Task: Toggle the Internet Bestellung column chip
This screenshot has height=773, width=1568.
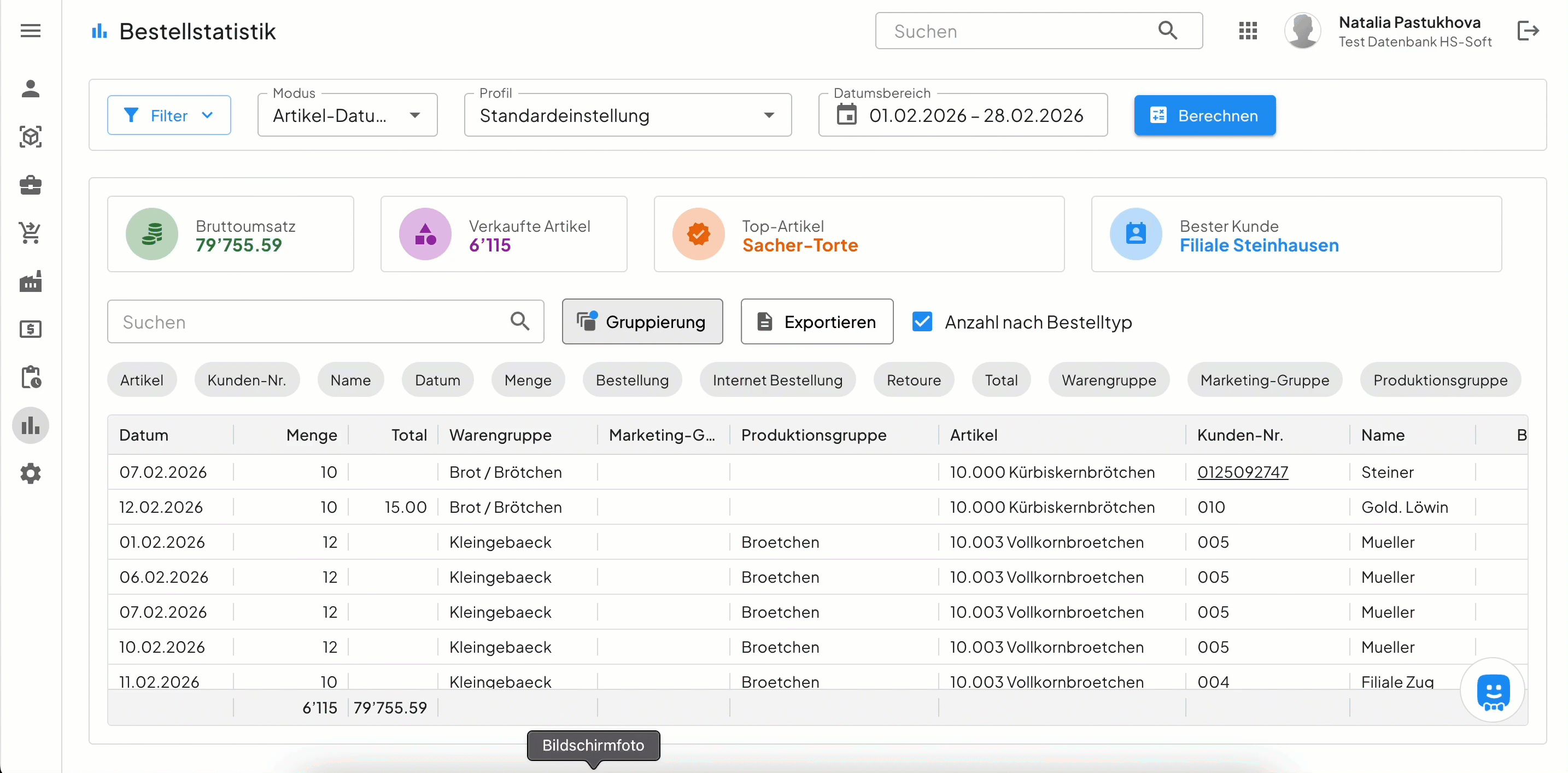Action: coord(777,380)
